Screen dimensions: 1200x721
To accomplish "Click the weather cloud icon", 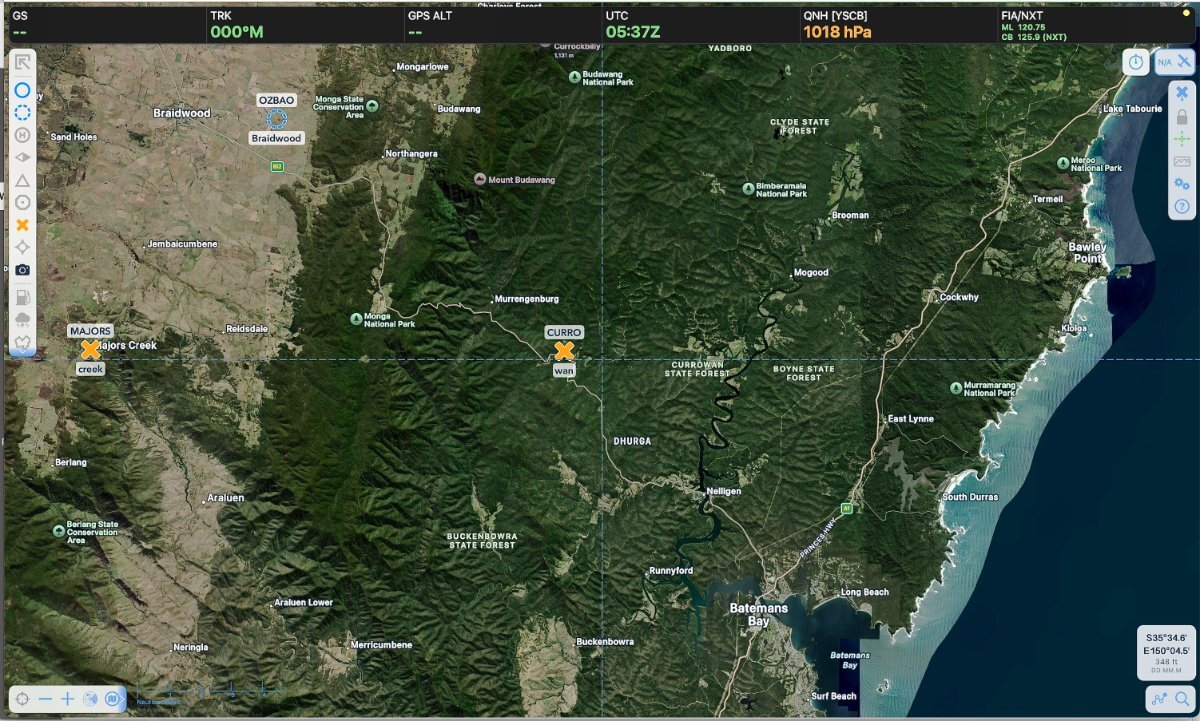I will coord(22,319).
